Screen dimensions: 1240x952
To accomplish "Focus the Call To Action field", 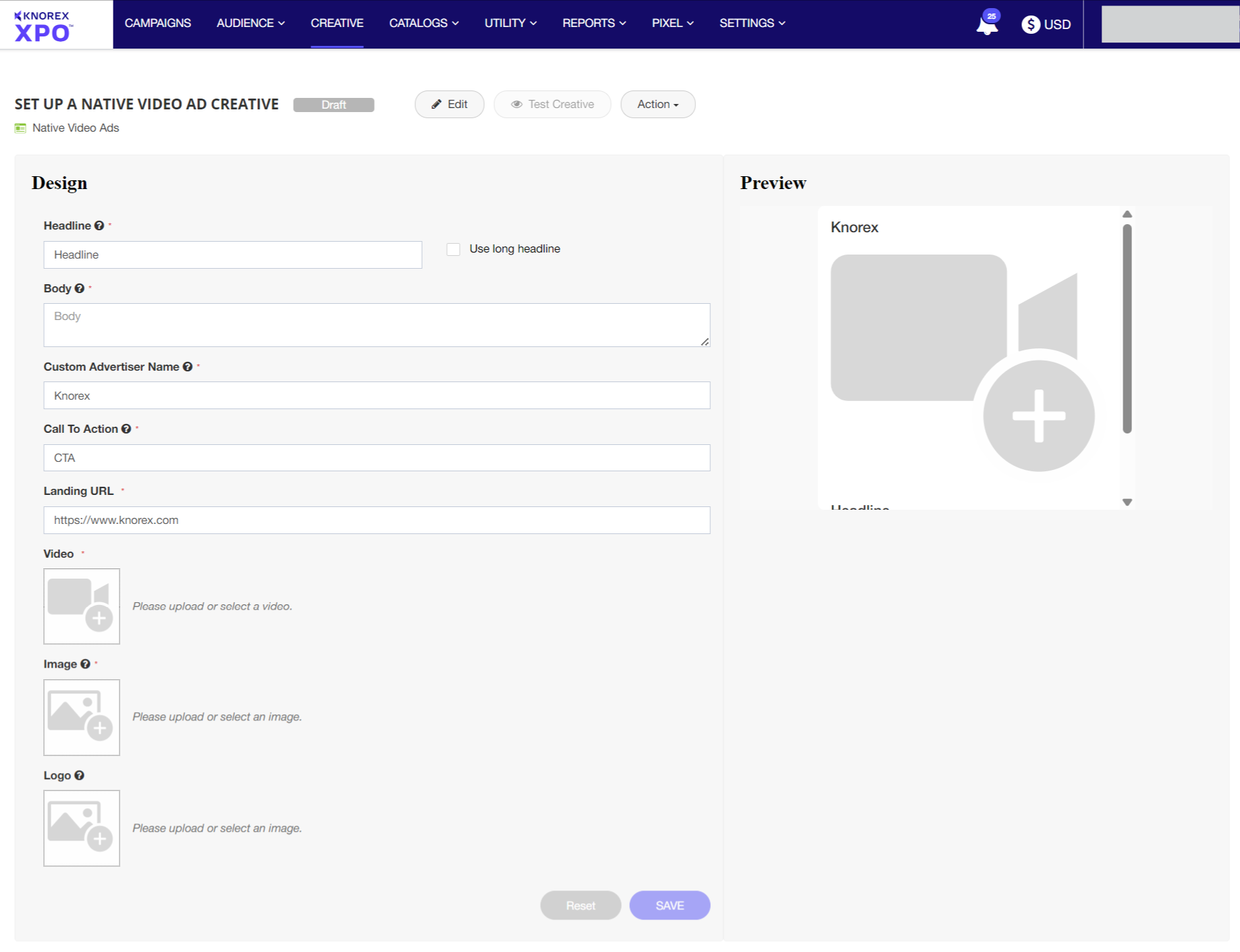I will coord(377,458).
